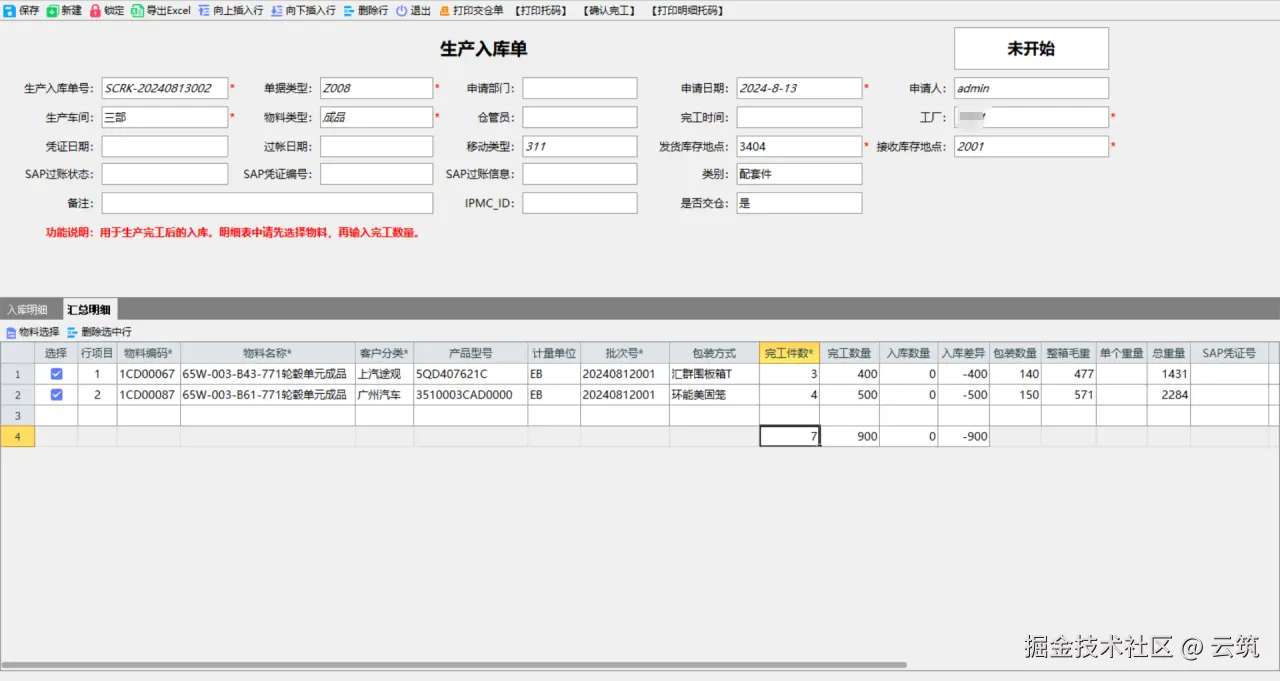Click the 【打印托码】 button
1280x681 pixels.
coord(541,11)
